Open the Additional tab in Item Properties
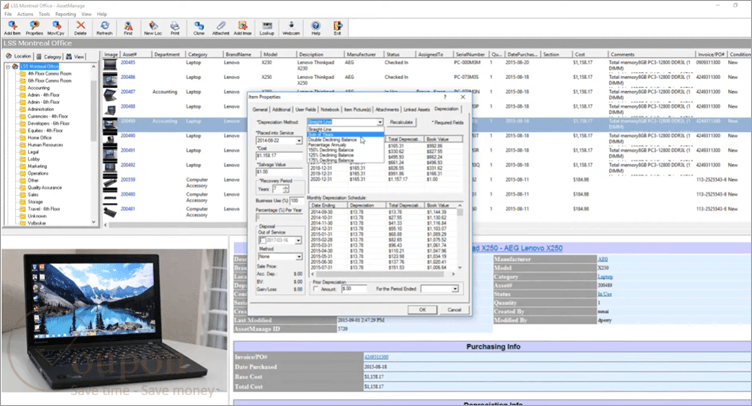752x406 pixels. (282, 109)
